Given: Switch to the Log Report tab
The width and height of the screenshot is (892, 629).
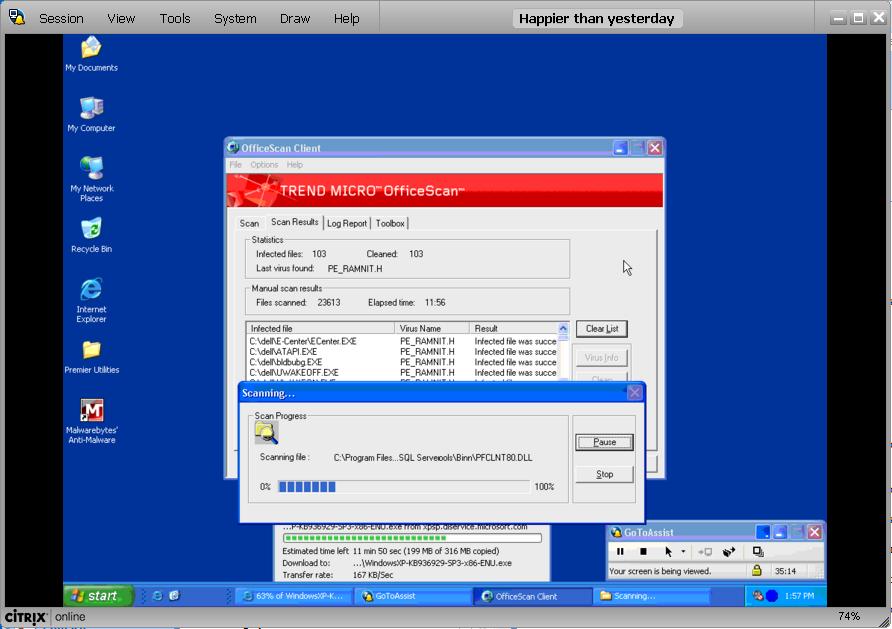Looking at the screenshot, I should point(347,223).
